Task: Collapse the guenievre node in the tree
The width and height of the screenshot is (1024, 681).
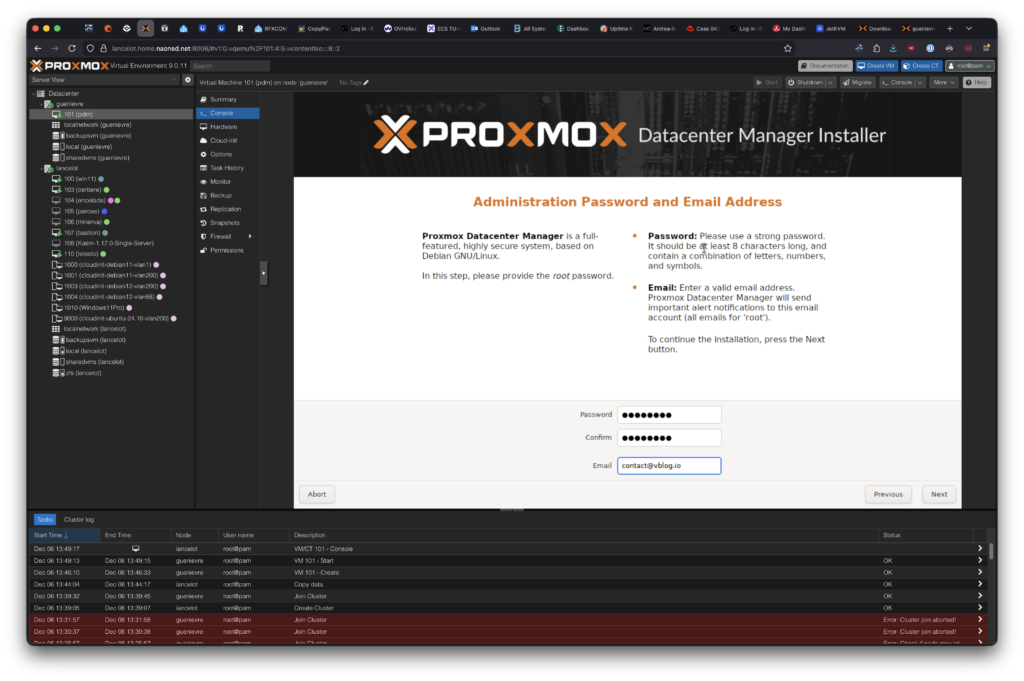Action: pyautogui.click(x=41, y=104)
